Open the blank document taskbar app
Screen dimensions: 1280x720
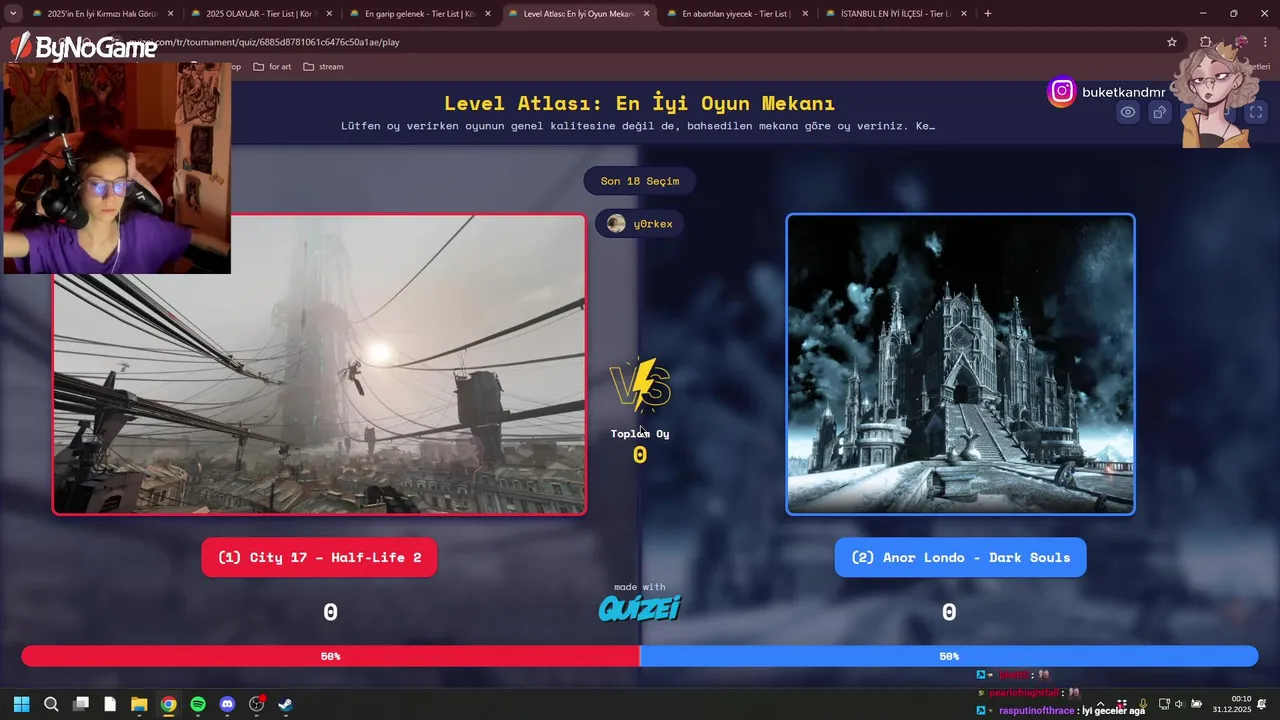[110, 704]
